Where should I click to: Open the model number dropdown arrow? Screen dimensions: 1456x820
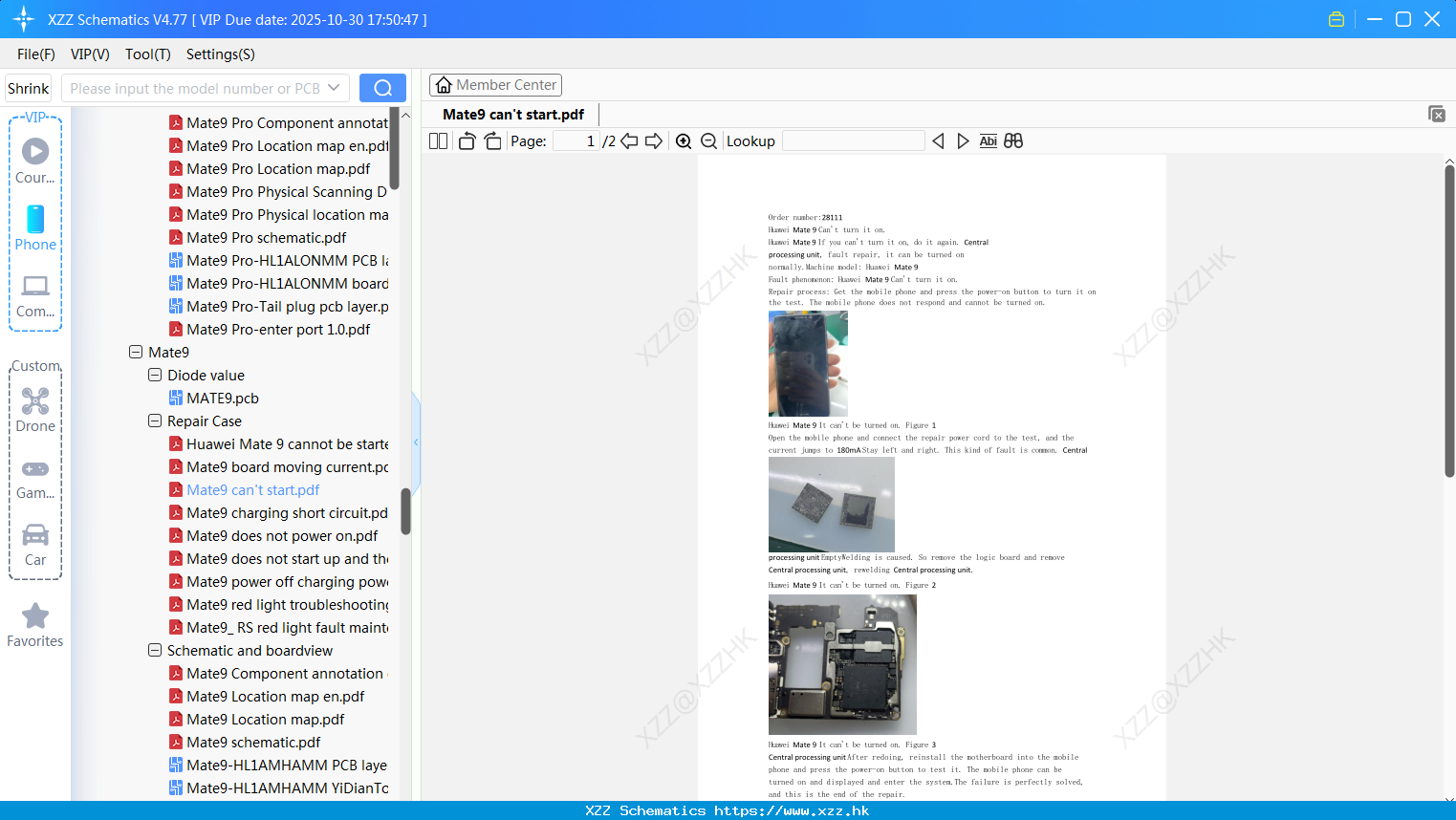pos(334,88)
